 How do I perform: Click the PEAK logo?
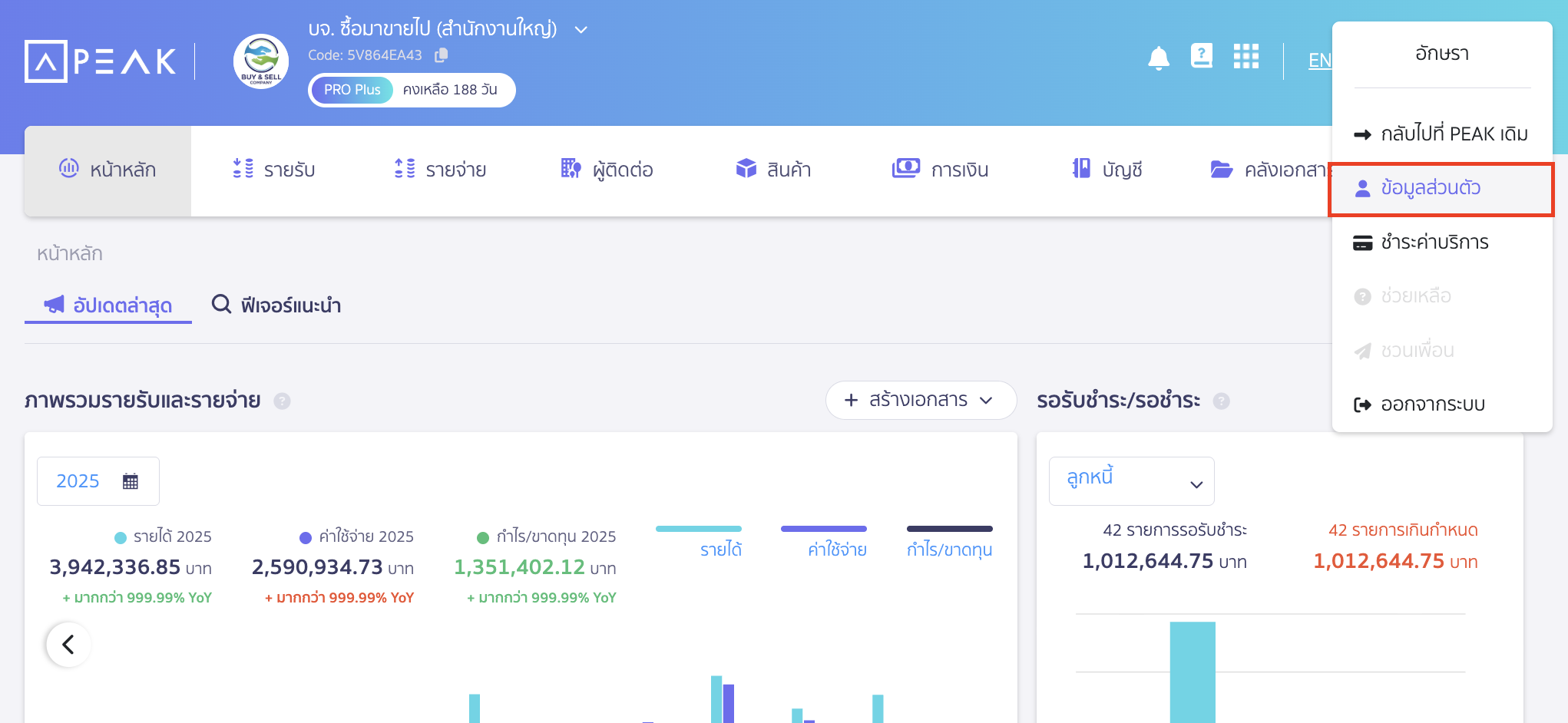coord(101,61)
